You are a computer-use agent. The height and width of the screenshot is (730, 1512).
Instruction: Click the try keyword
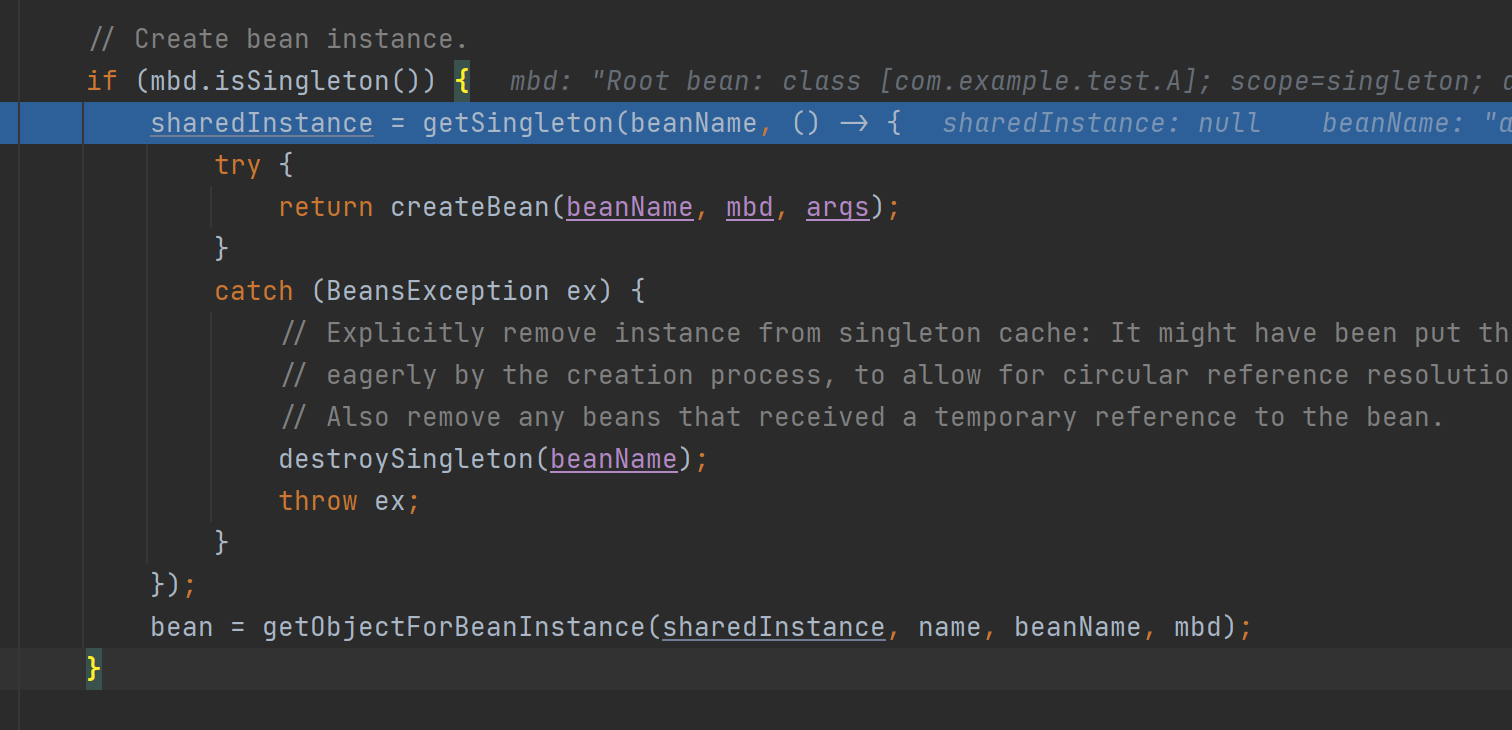tap(238, 165)
